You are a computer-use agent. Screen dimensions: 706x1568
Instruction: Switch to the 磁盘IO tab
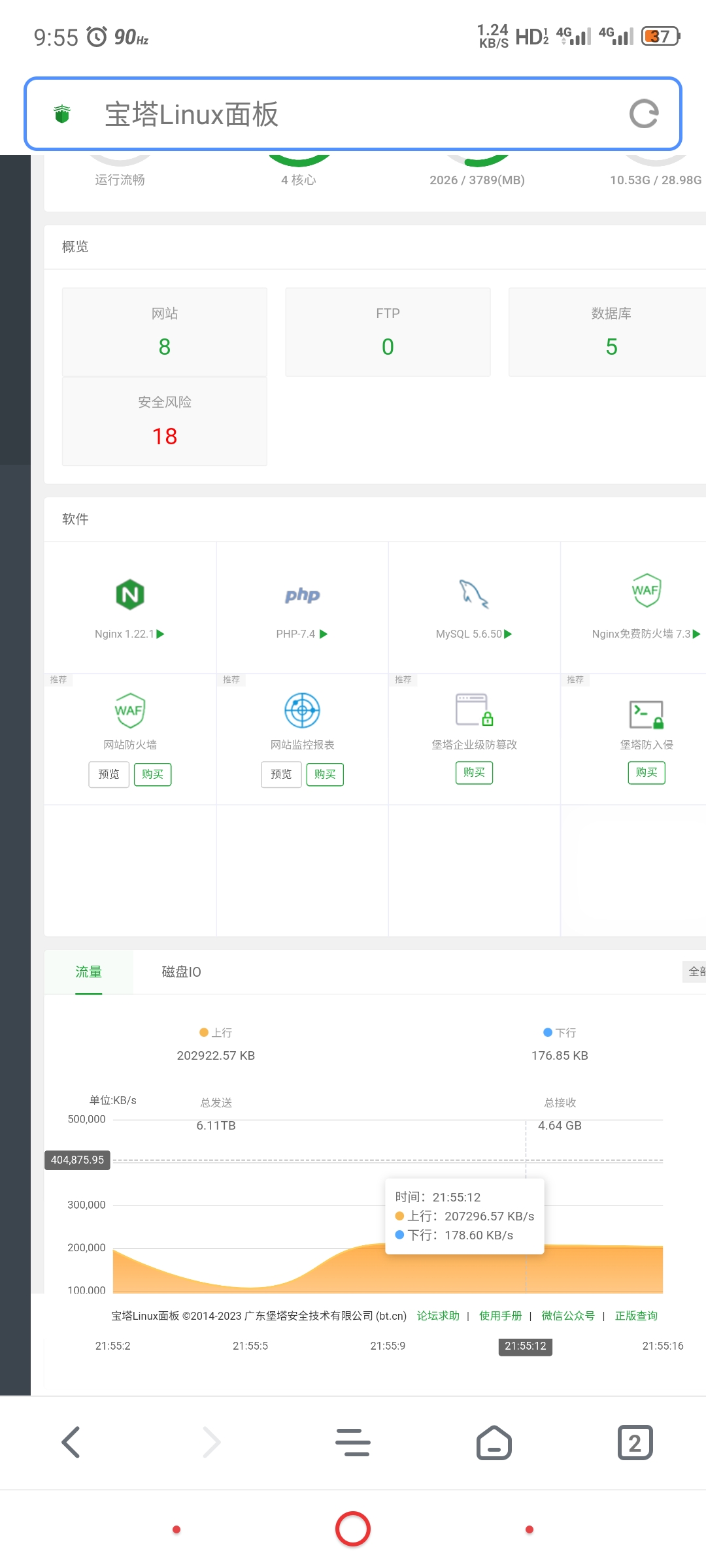click(181, 972)
